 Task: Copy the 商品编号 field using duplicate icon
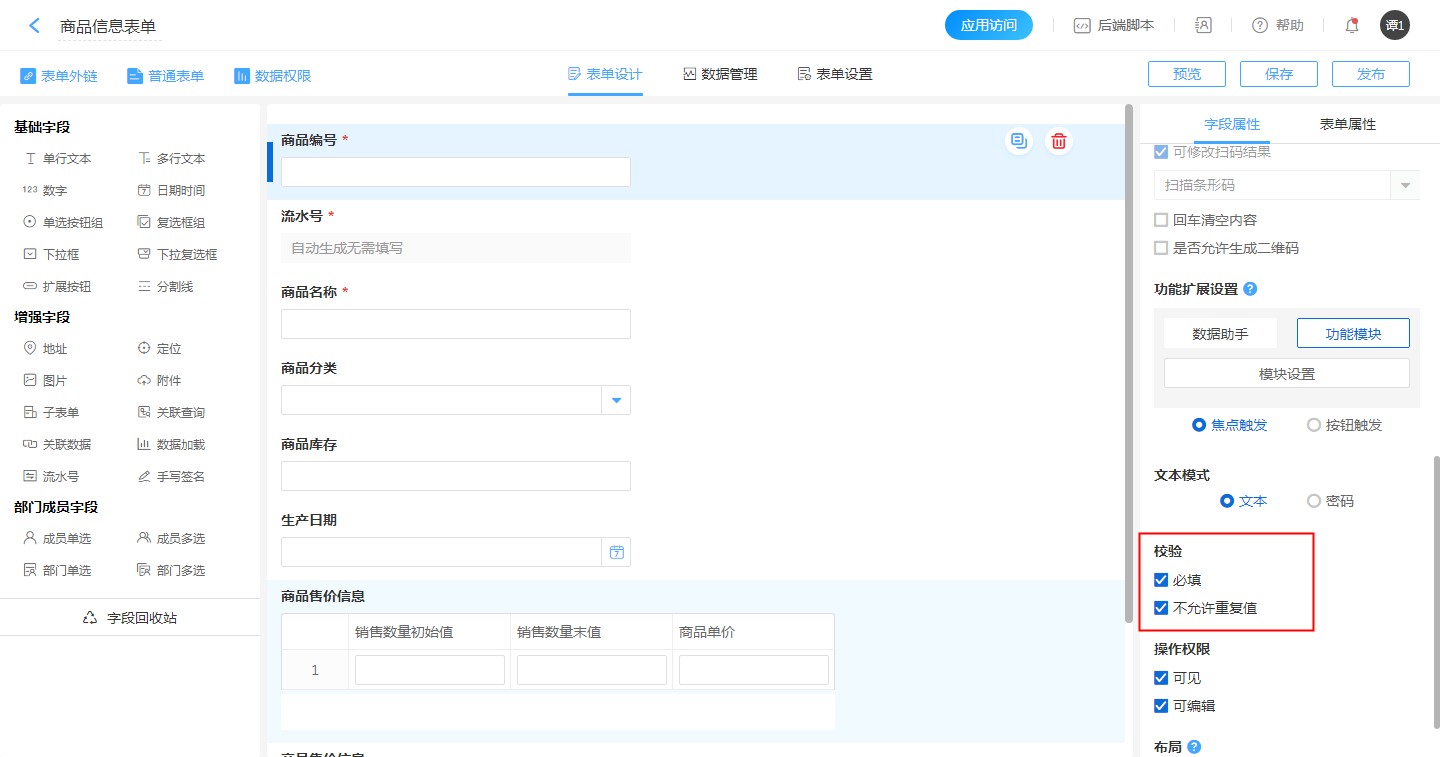[x=1018, y=141]
